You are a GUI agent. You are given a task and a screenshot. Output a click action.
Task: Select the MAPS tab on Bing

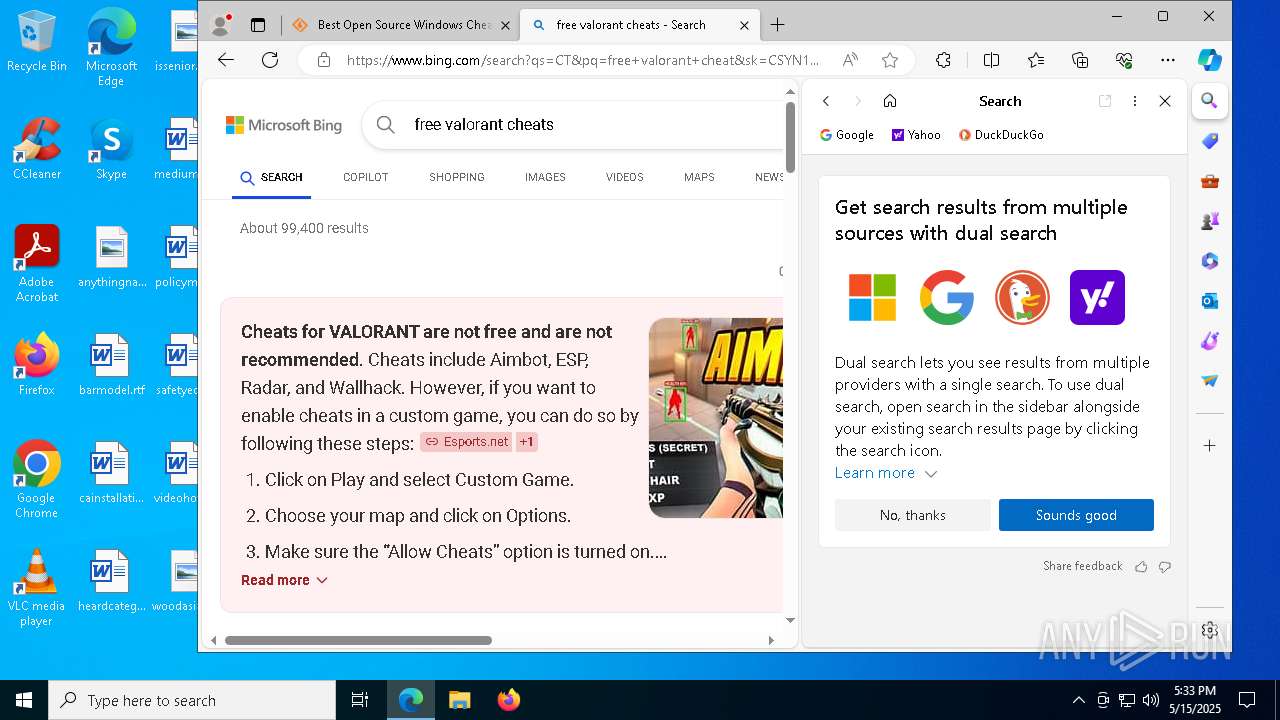point(699,177)
